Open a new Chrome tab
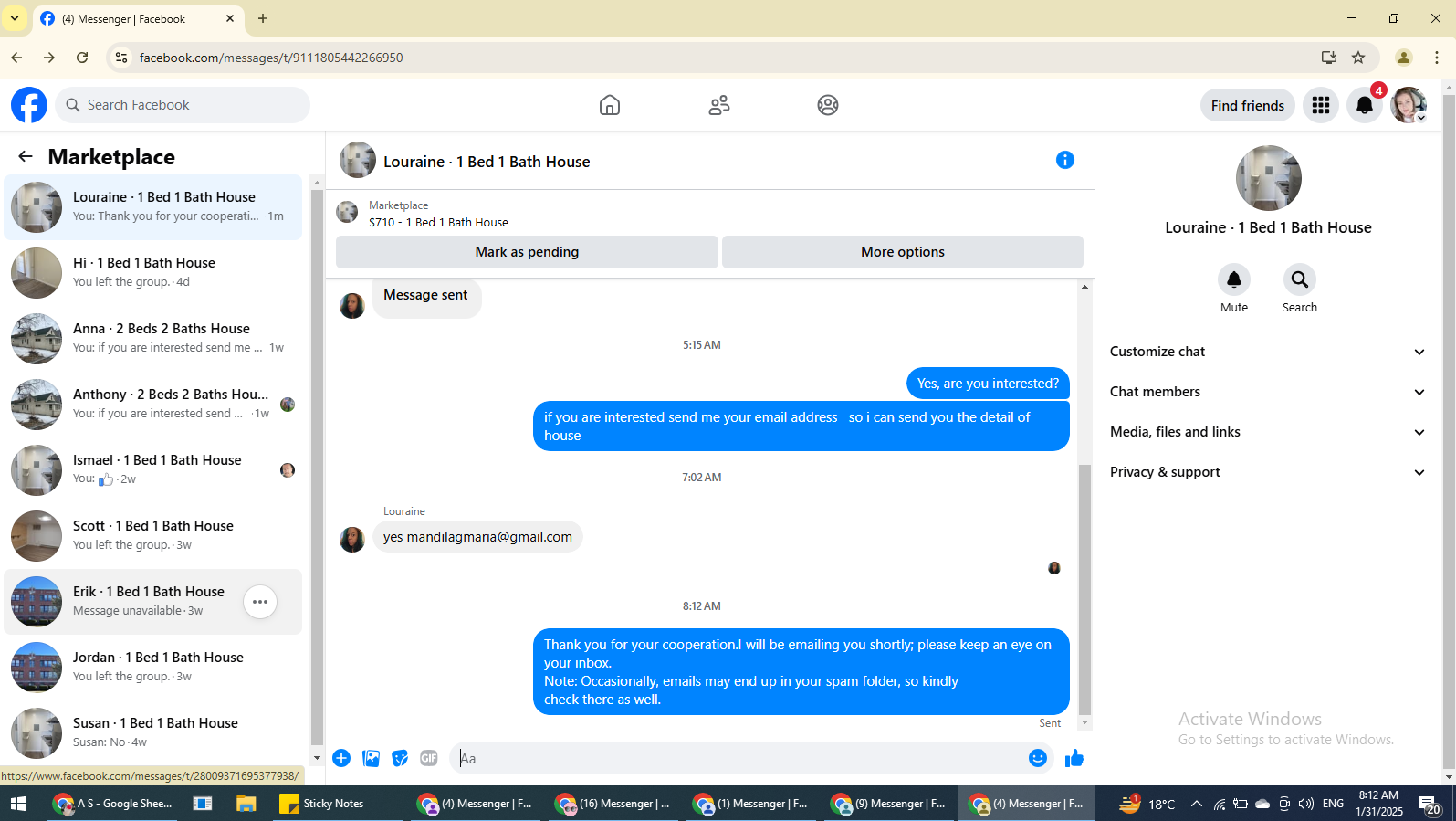 pyautogui.click(x=263, y=18)
